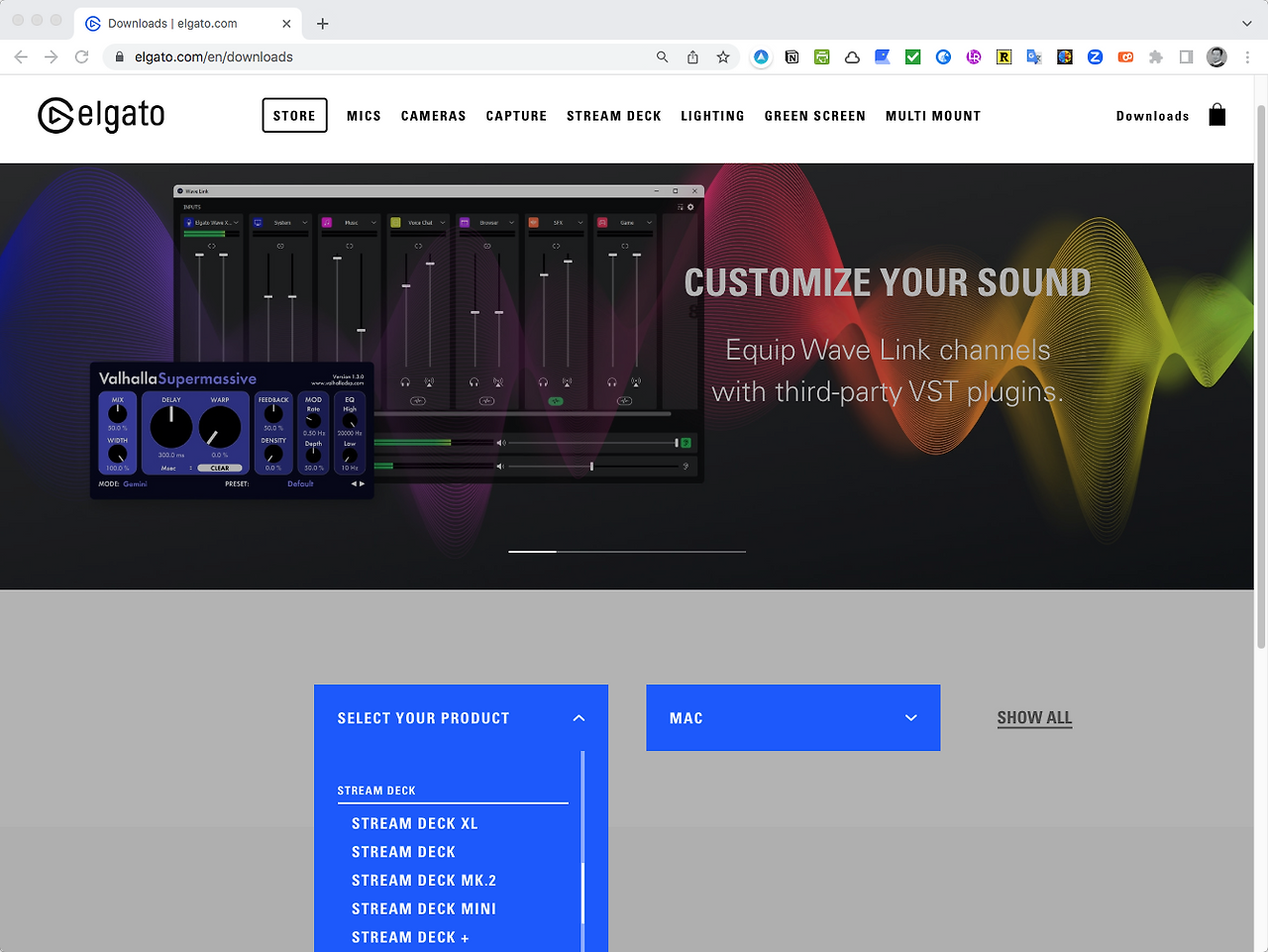Viewport: 1268px width, 952px height.
Task: Open the CAPTURE navigation menu
Action: [x=516, y=116]
